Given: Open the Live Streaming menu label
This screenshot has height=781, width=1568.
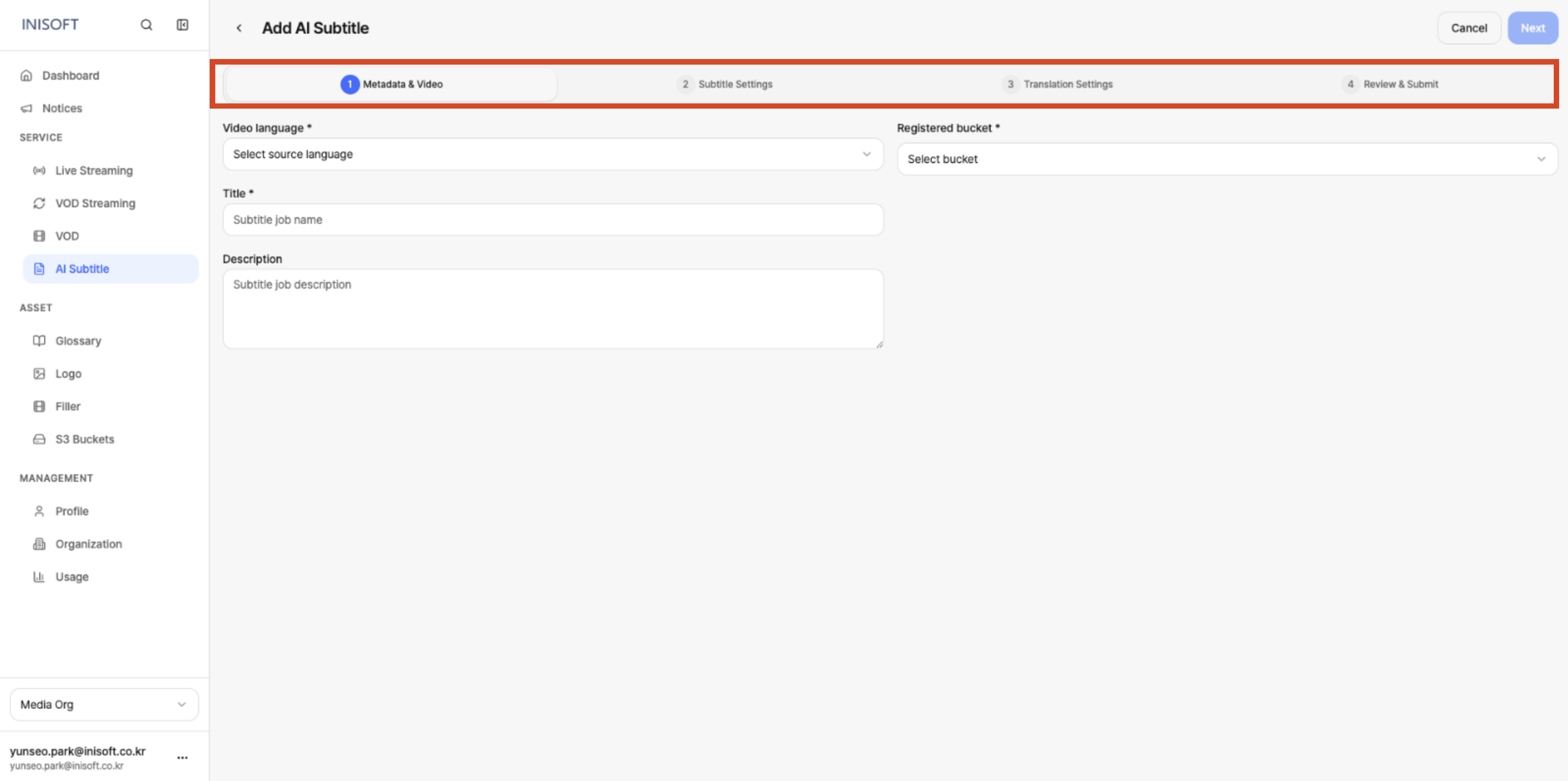Looking at the screenshot, I should tap(94, 170).
